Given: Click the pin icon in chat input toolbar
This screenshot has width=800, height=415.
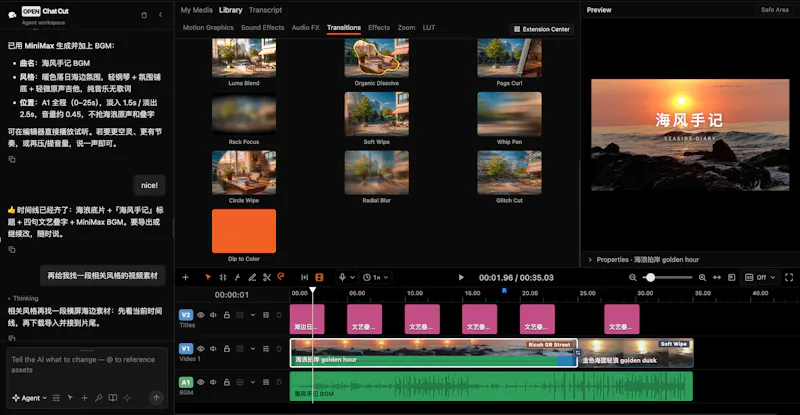Looking at the screenshot, I should (98, 398).
